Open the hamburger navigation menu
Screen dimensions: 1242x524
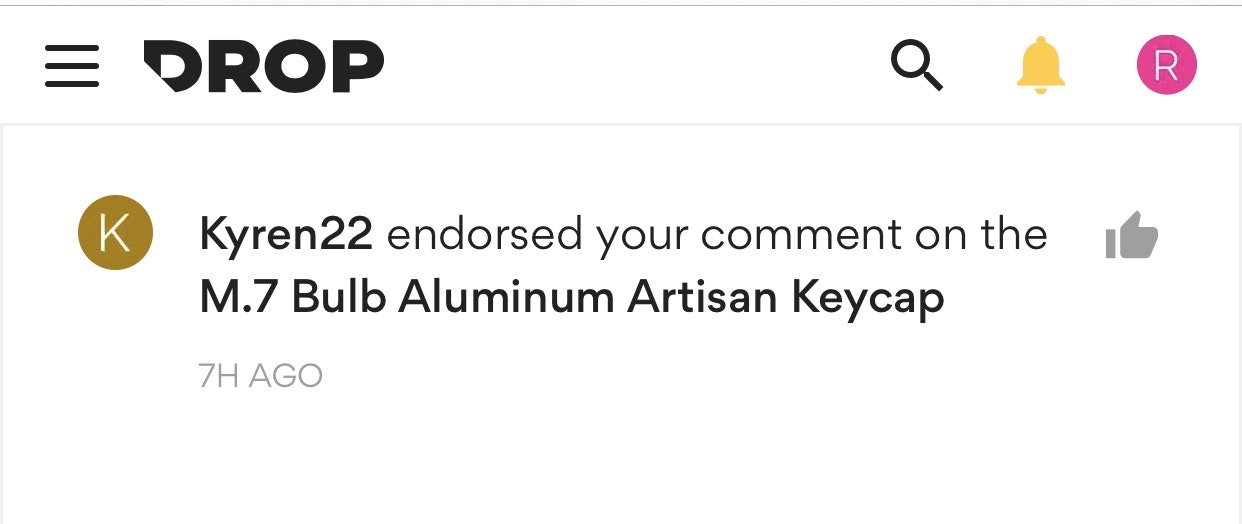click(72, 66)
